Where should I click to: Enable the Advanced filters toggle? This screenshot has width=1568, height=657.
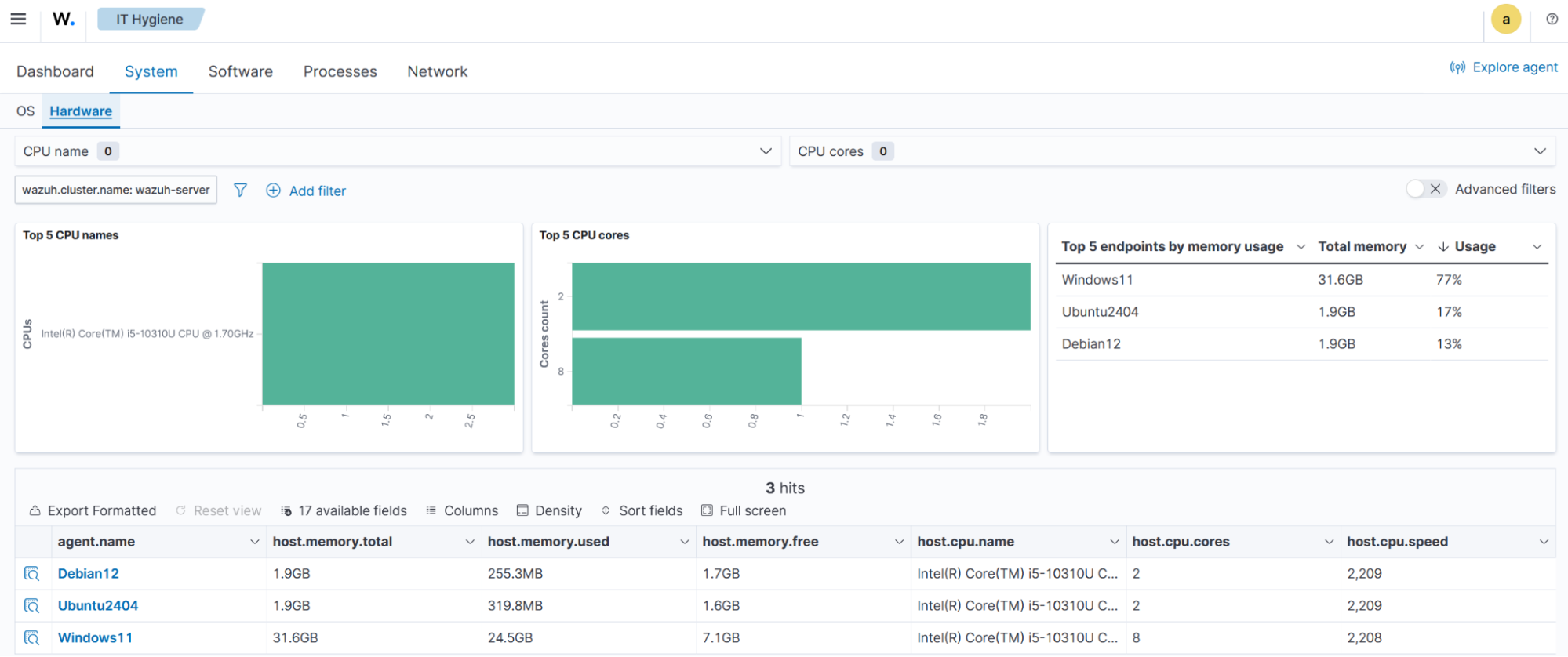pyautogui.click(x=1425, y=189)
